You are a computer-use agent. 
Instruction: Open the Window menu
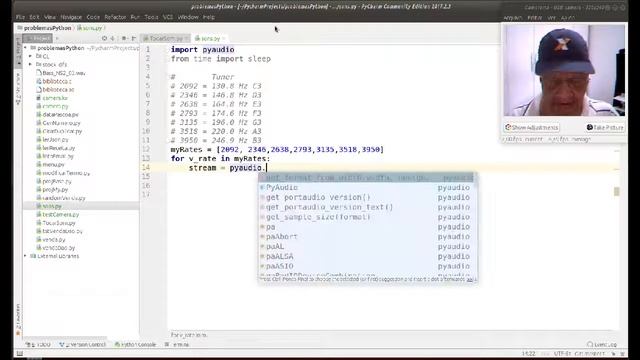[x=188, y=17]
